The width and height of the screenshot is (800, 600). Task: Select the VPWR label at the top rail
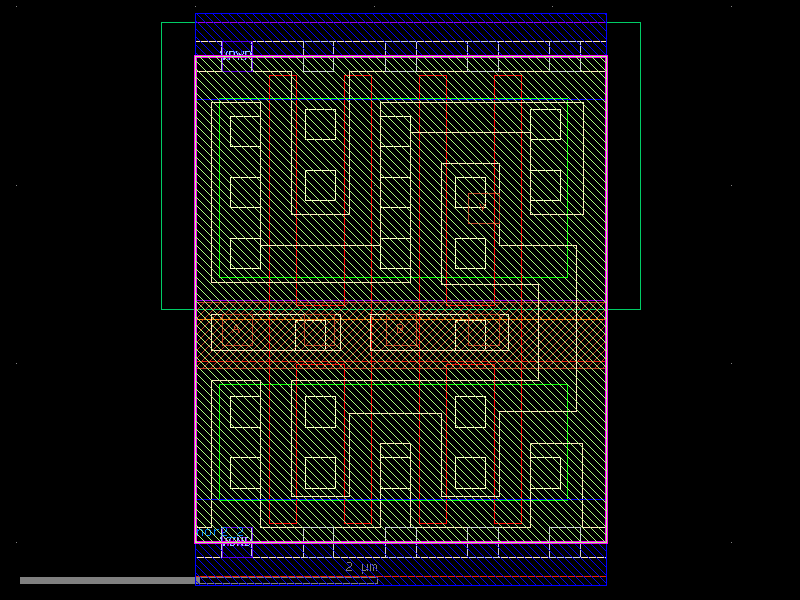pyautogui.click(x=236, y=53)
